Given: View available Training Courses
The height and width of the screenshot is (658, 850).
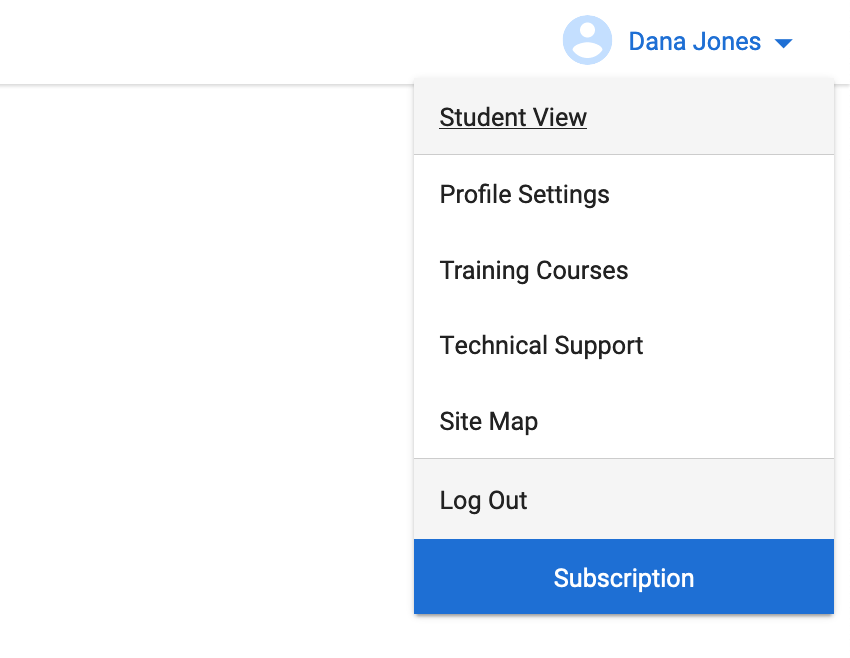Looking at the screenshot, I should (624, 270).
